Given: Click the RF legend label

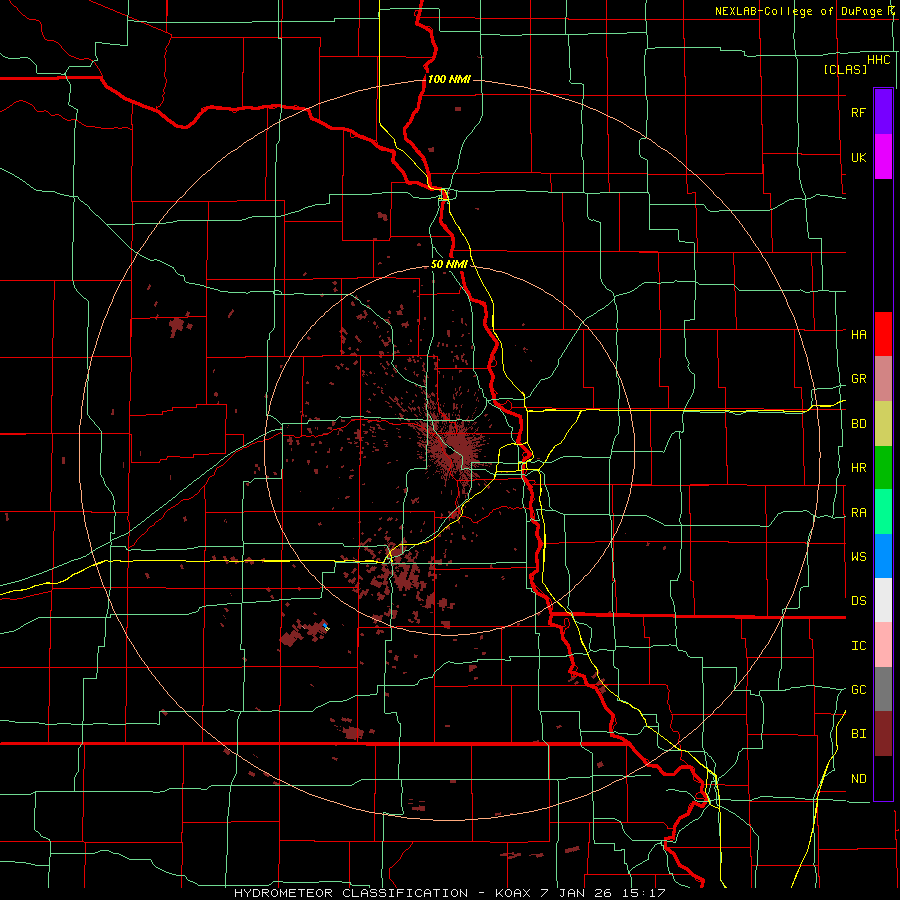Looking at the screenshot, I should (x=858, y=112).
